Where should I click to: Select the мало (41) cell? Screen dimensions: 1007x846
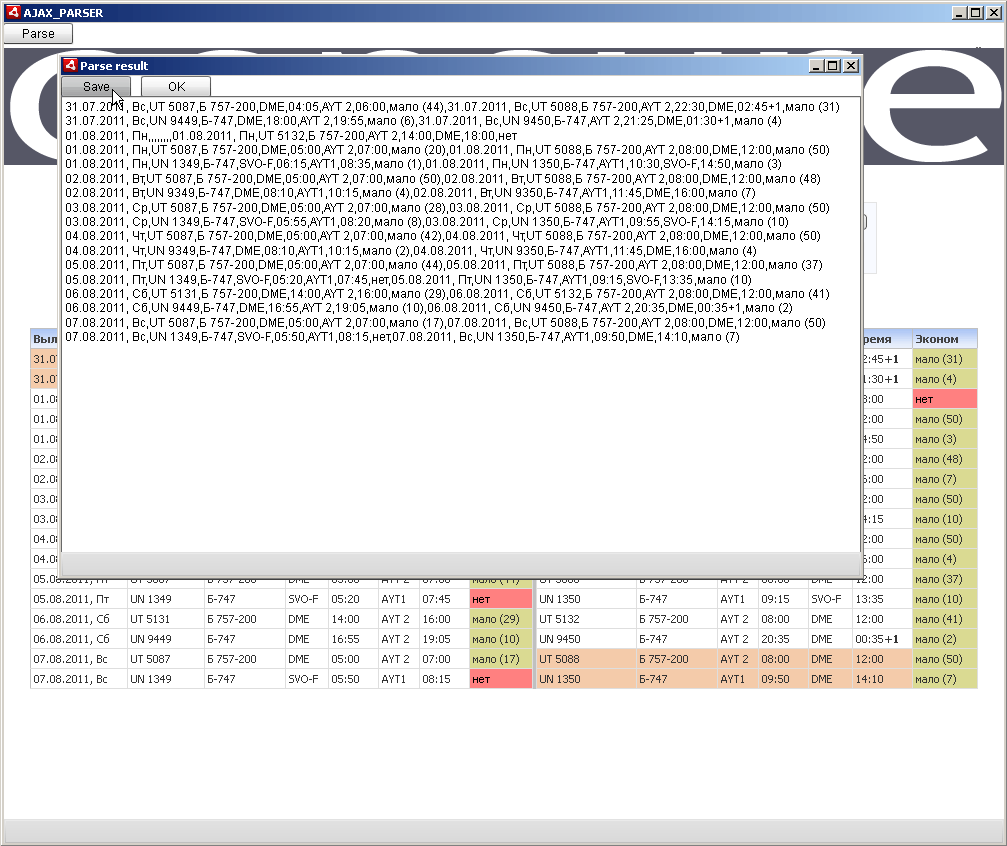tap(945, 619)
